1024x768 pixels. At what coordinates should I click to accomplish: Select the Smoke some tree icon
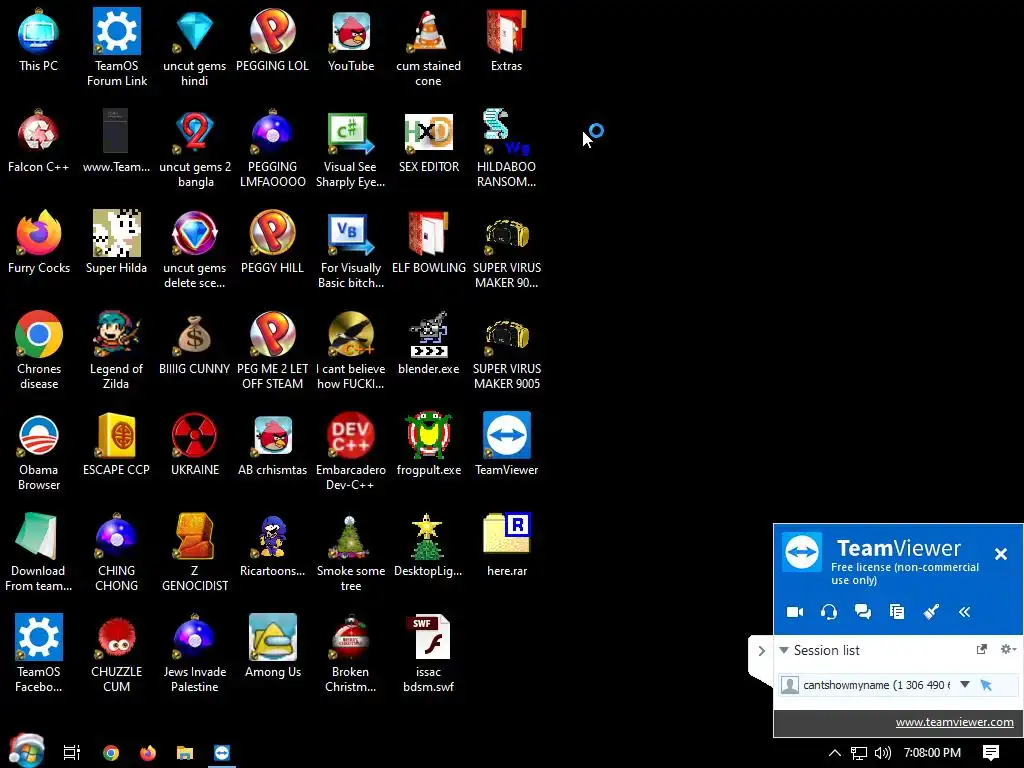(351, 552)
